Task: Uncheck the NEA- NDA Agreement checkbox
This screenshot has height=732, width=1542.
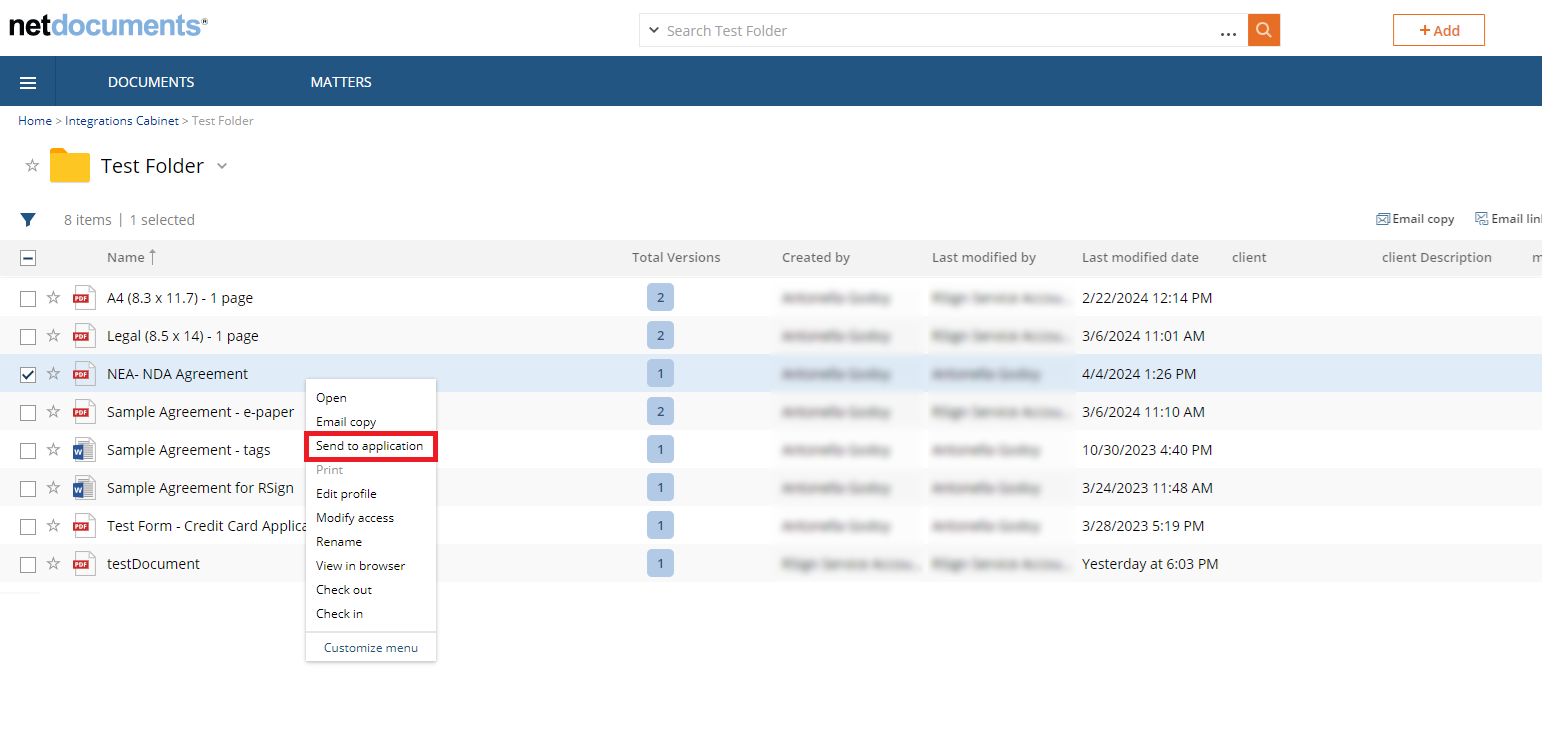Action: (x=28, y=374)
